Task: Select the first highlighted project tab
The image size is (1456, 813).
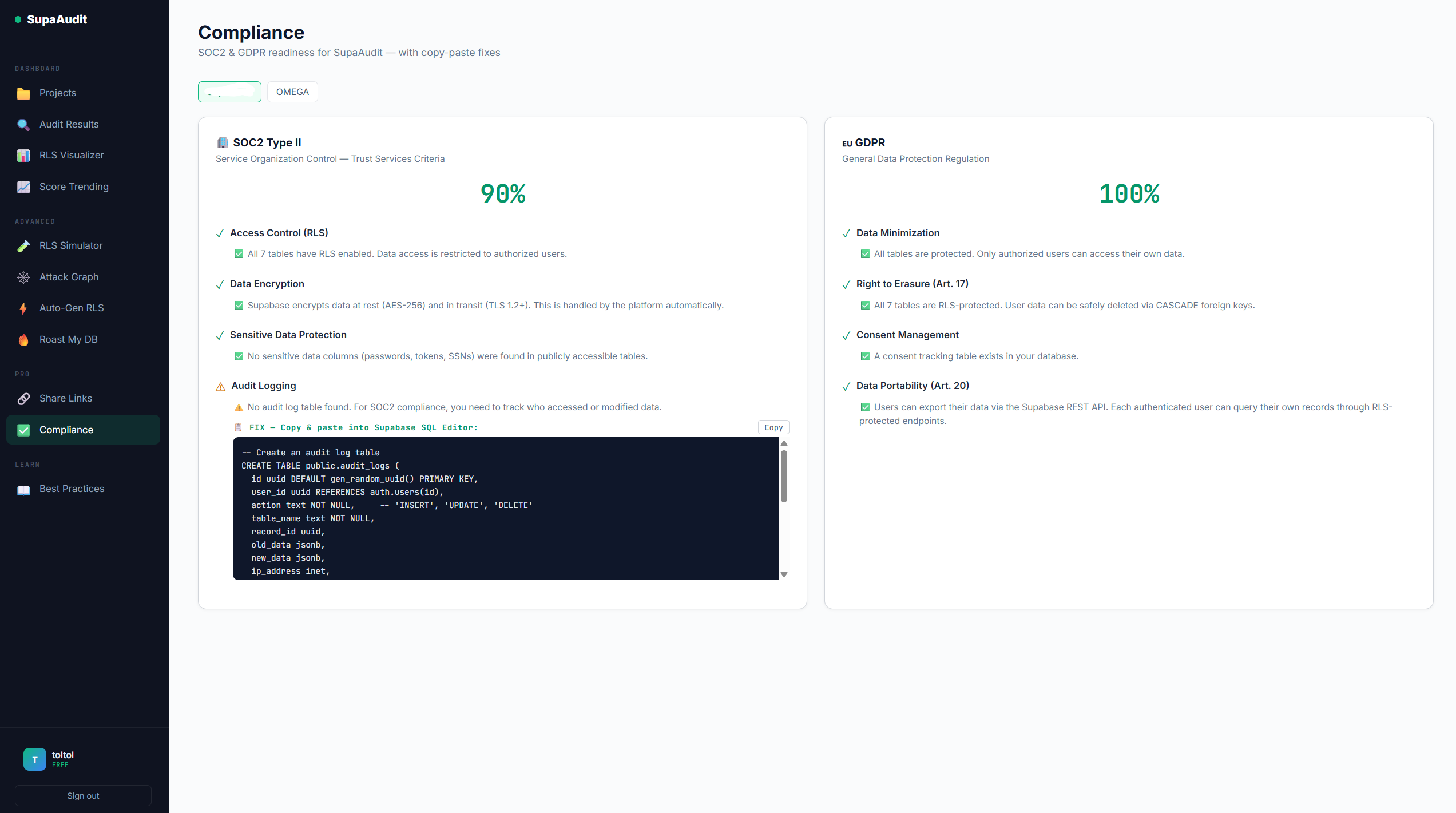Action: pyautogui.click(x=229, y=92)
